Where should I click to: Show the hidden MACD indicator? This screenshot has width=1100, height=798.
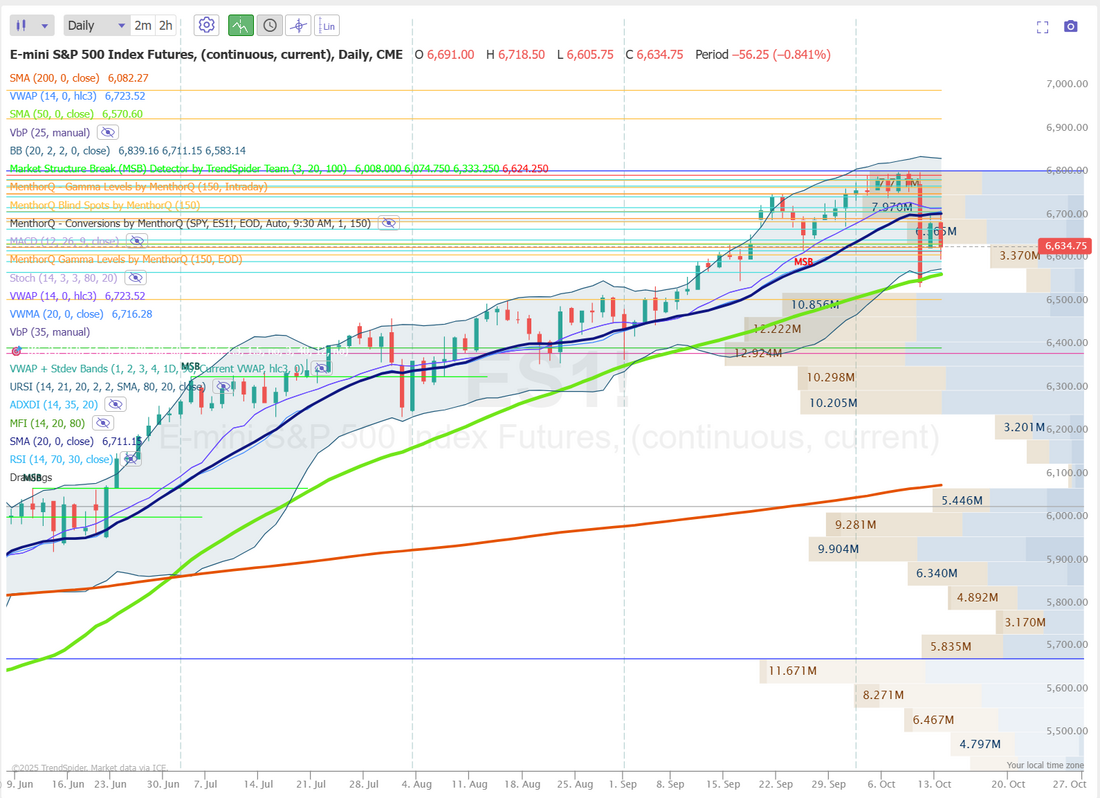click(136, 241)
